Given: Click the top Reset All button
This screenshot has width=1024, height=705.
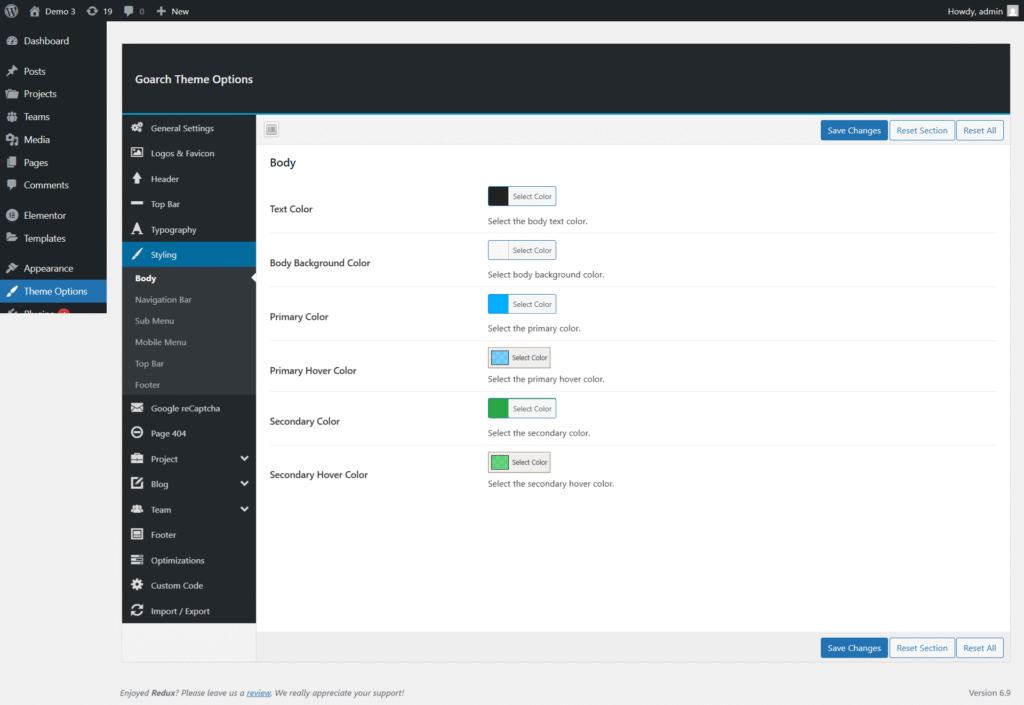Looking at the screenshot, I should [x=980, y=131].
